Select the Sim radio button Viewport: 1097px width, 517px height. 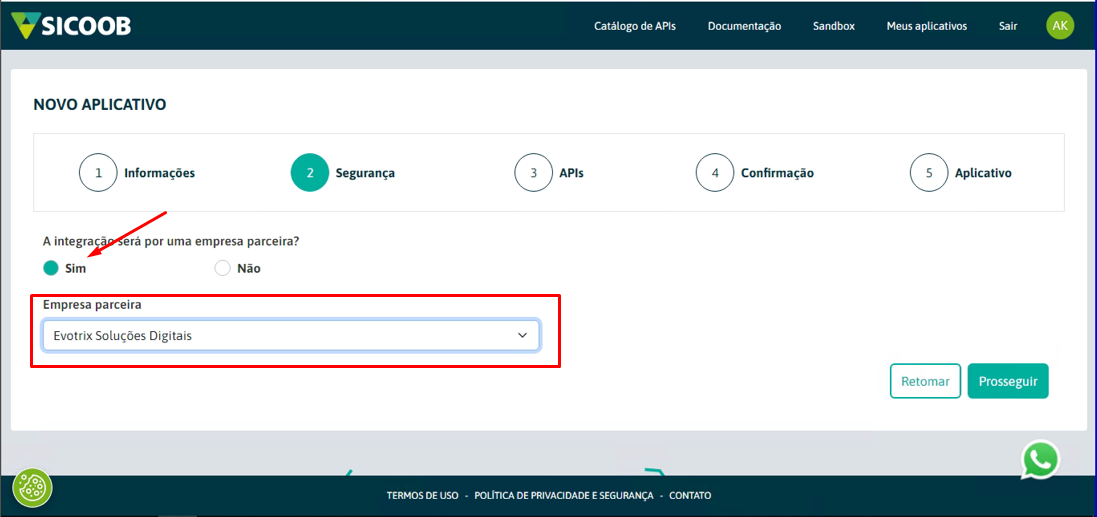[x=51, y=268]
